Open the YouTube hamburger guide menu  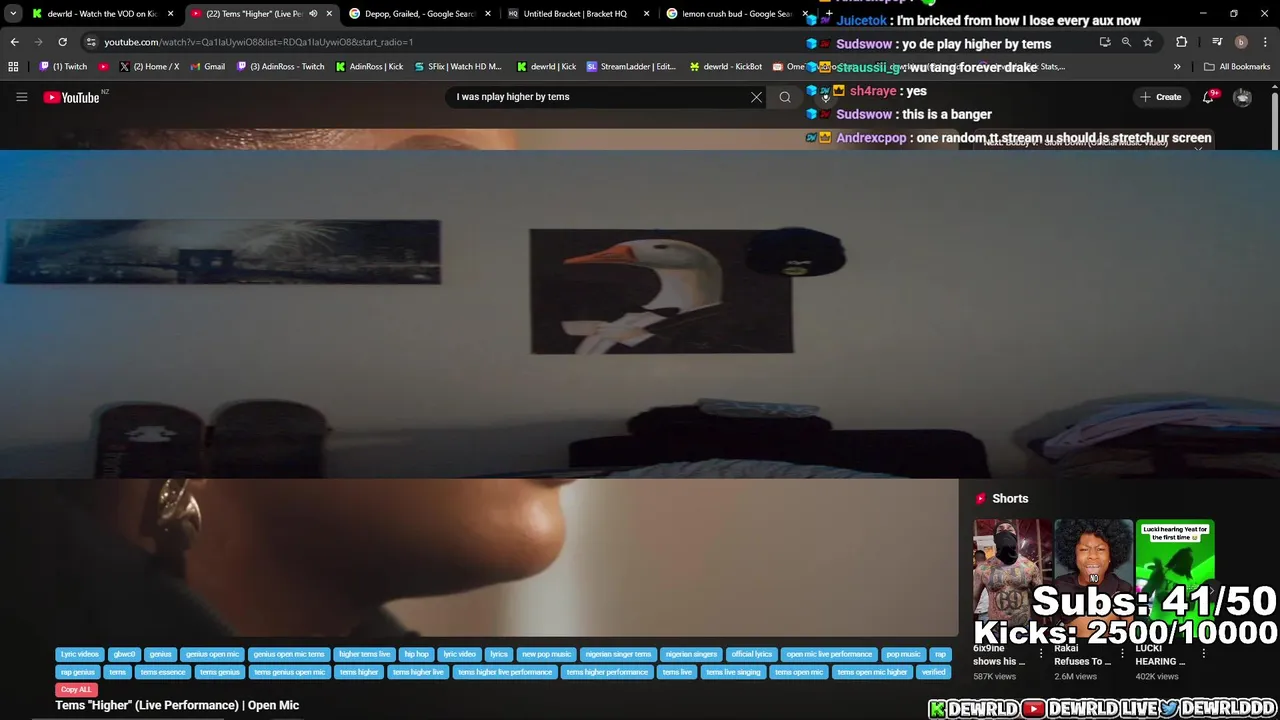pos(21,97)
